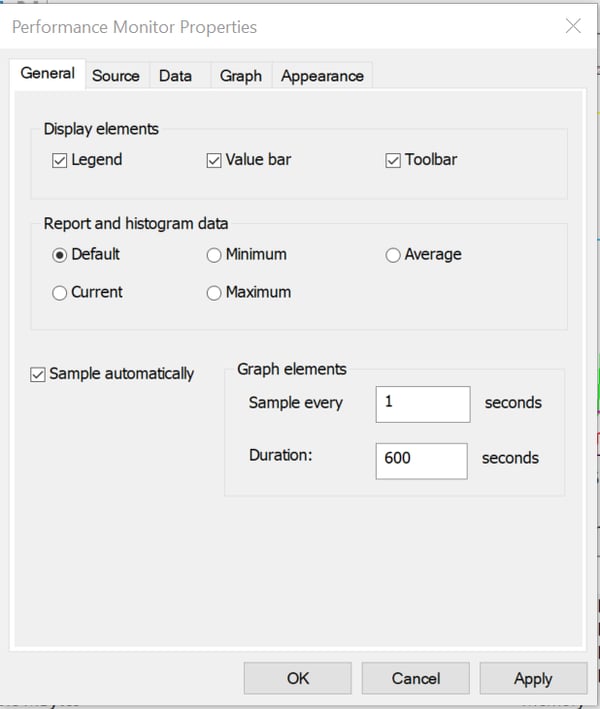Uncheck the Legend checkbox

click(59, 160)
